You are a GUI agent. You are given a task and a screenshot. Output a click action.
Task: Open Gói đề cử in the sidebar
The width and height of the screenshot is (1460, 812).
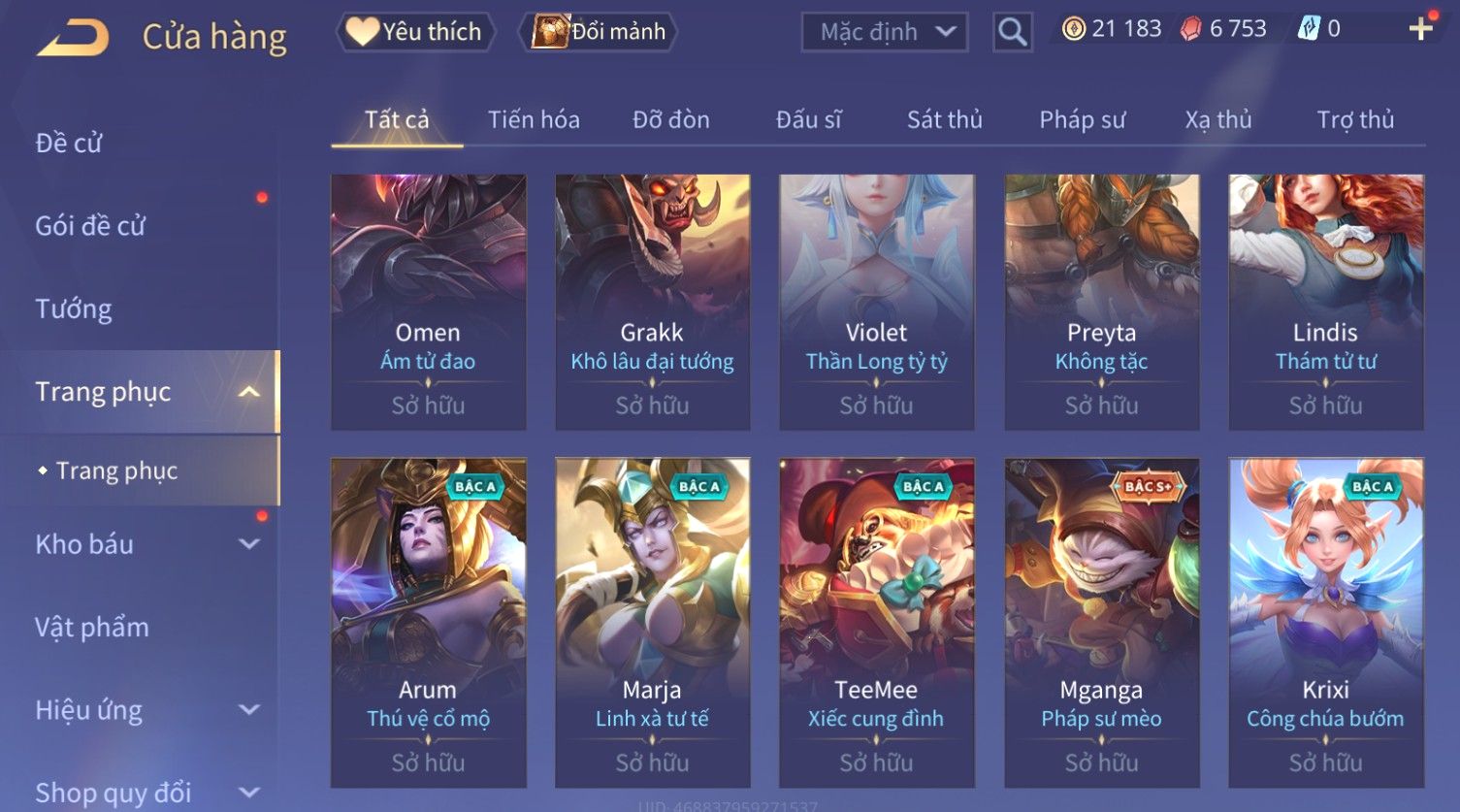coord(90,226)
